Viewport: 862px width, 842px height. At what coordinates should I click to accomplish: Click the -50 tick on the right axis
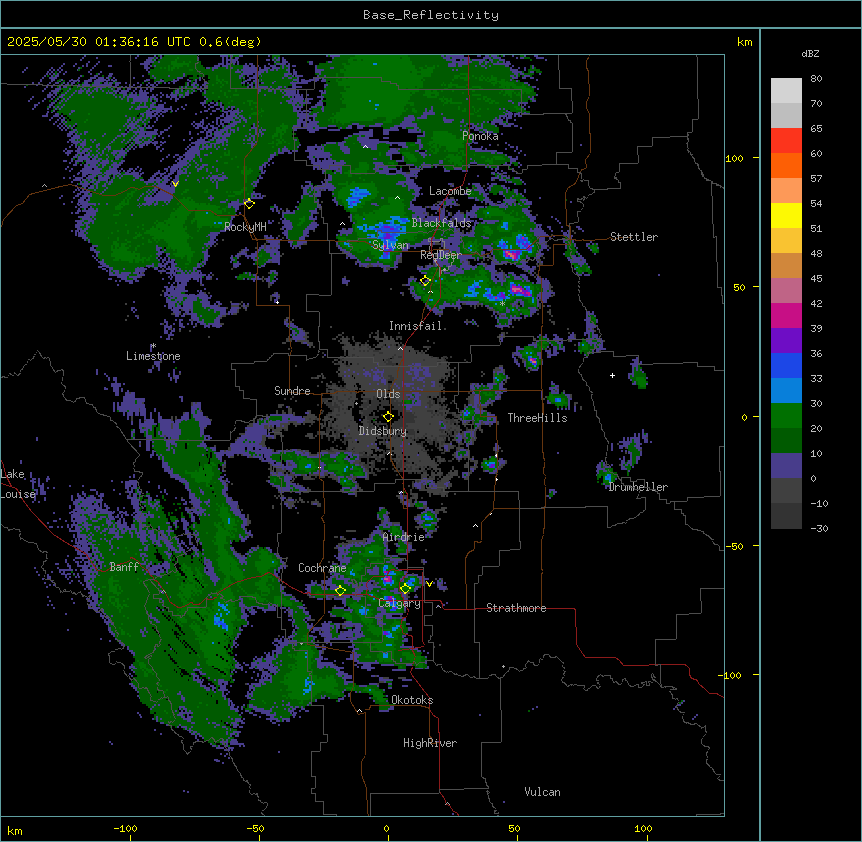[x=734, y=546]
